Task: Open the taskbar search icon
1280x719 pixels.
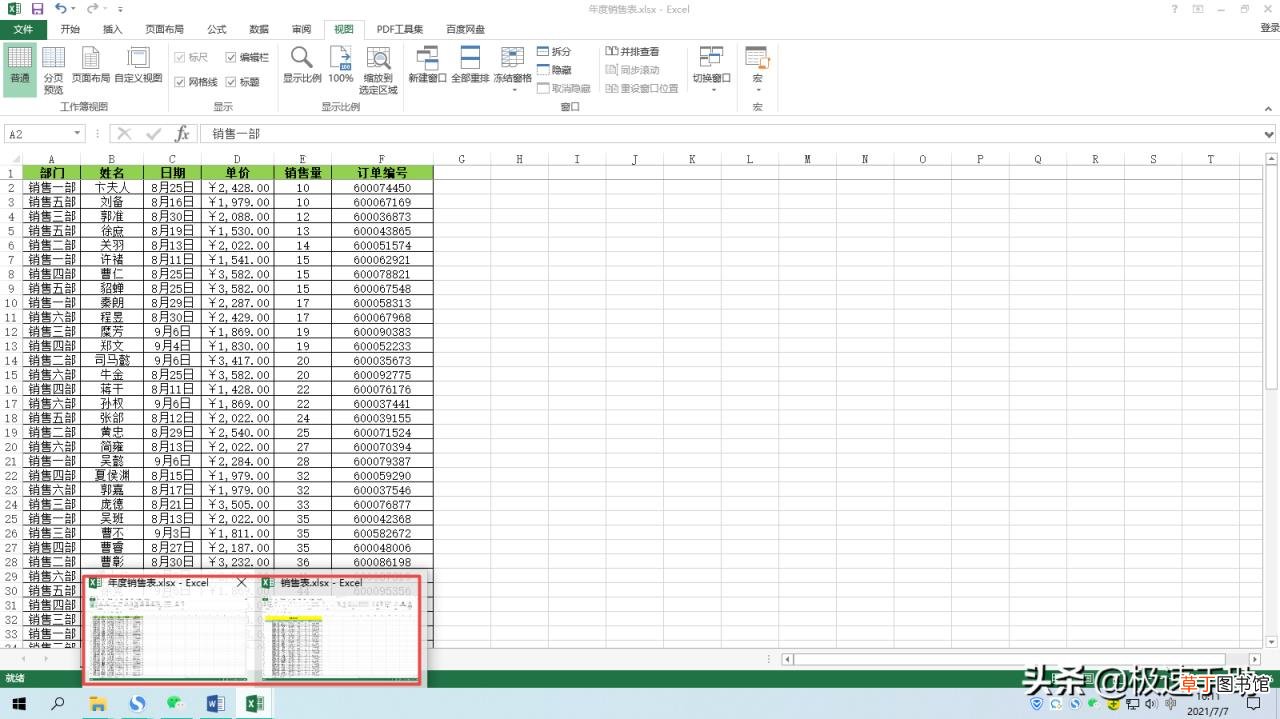Action: click(x=57, y=704)
